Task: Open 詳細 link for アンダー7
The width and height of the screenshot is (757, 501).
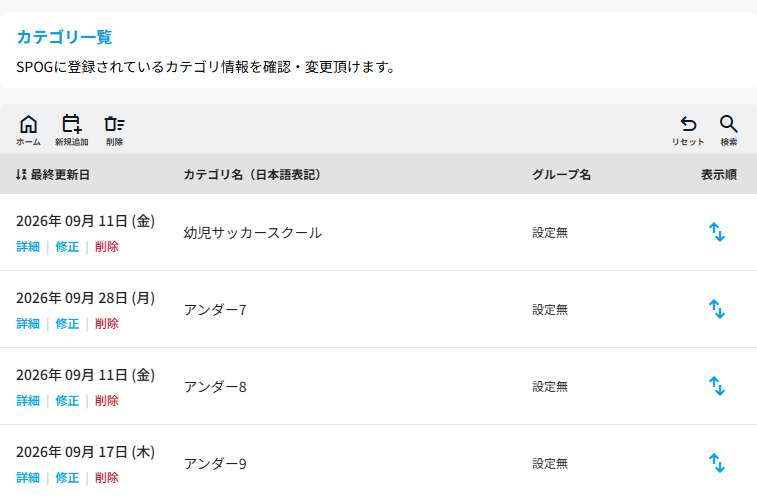Action: click(x=28, y=323)
